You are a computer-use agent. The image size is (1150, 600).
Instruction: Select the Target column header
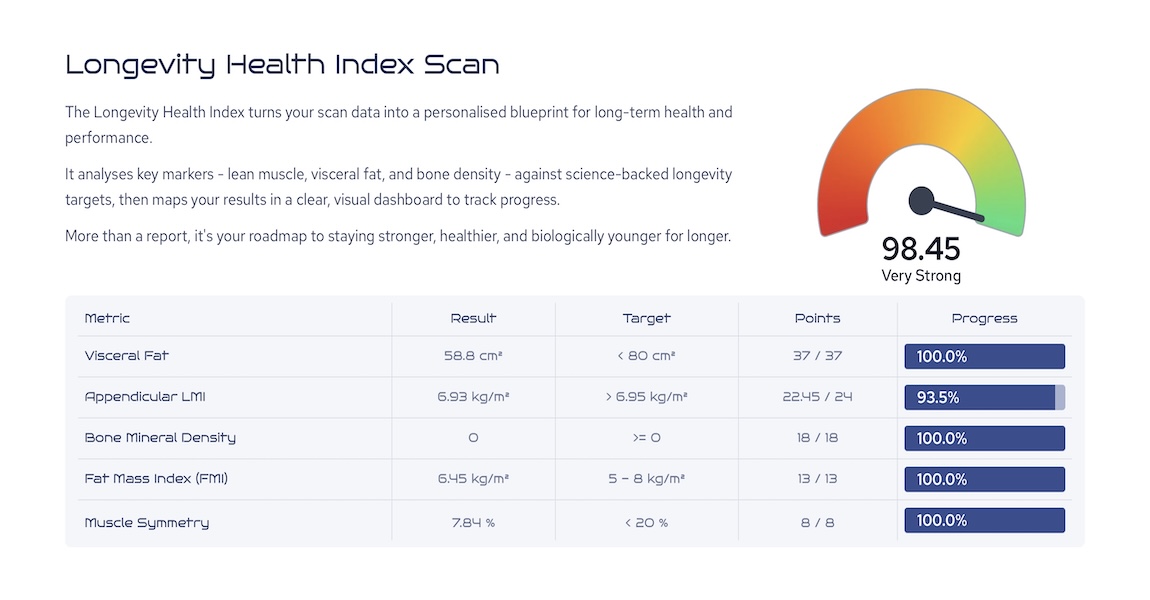pyautogui.click(x=646, y=318)
